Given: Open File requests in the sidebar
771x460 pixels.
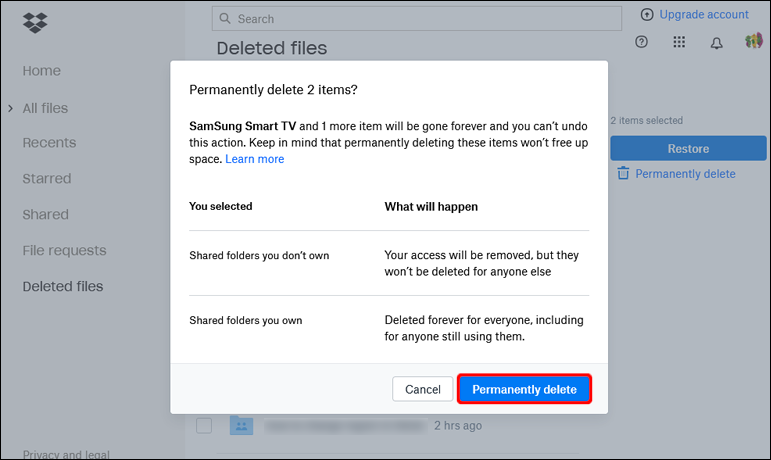Looking at the screenshot, I should tap(65, 251).
